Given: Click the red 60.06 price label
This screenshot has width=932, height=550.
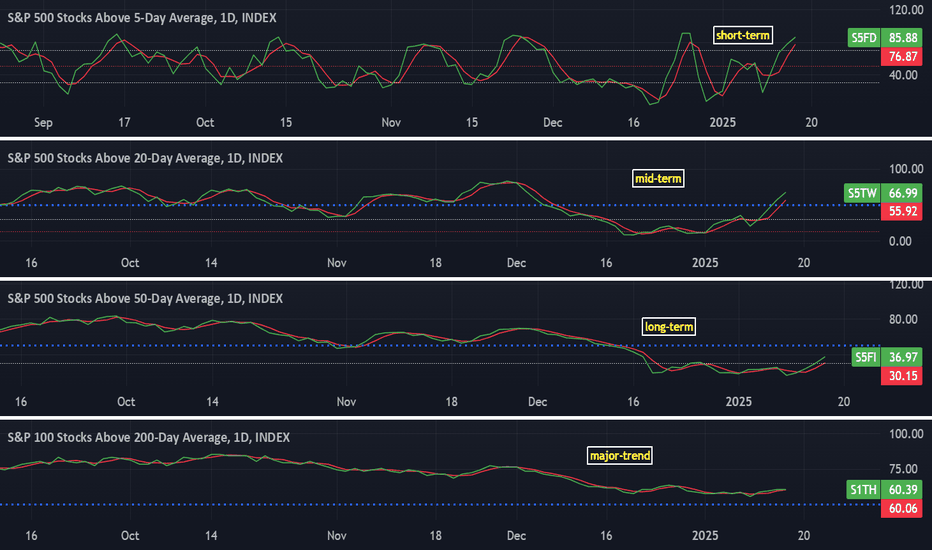Looking at the screenshot, I should pos(902,508).
